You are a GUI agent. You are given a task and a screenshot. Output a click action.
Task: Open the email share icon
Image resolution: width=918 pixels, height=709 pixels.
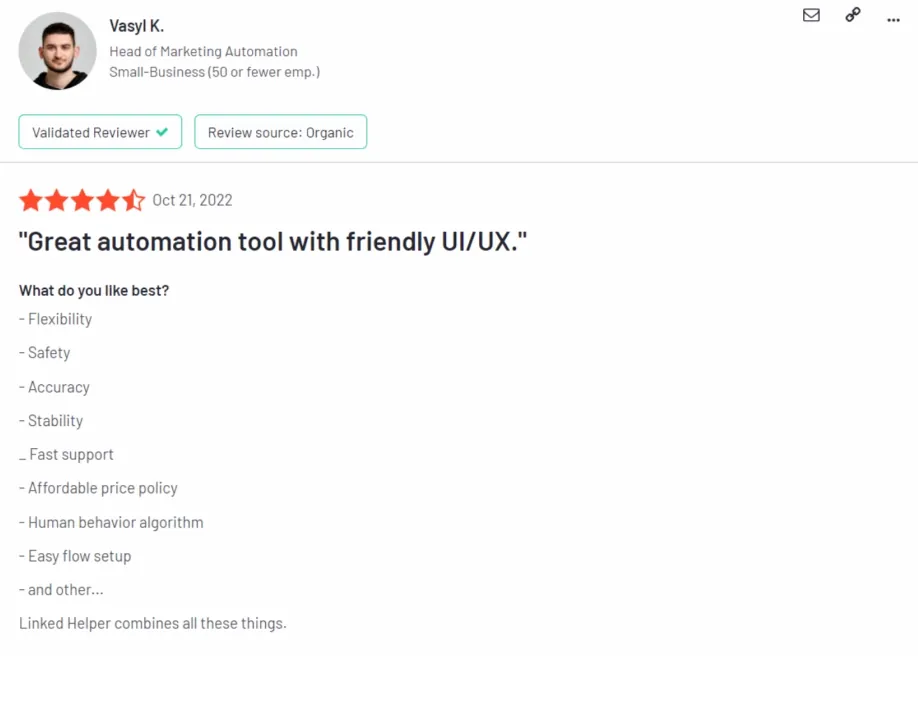[x=811, y=15]
